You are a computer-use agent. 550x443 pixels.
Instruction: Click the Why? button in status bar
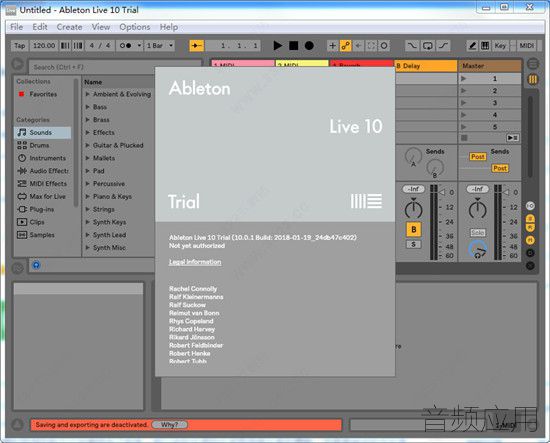pyautogui.click(x=170, y=425)
